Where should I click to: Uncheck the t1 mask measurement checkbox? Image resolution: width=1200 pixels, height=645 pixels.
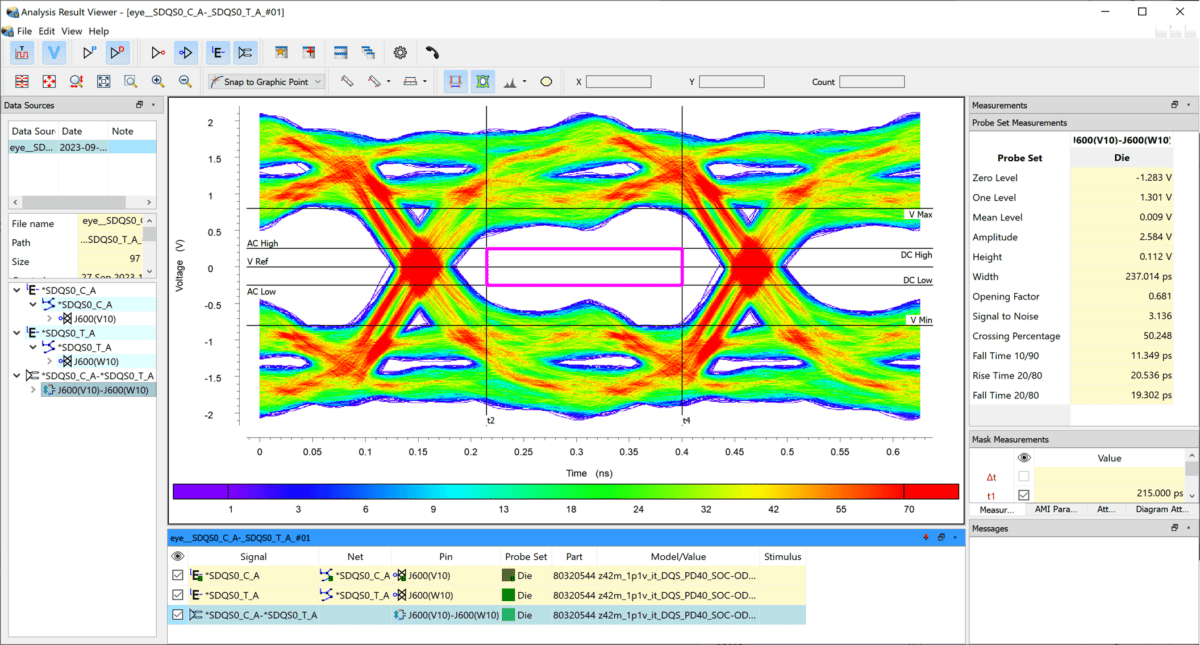tap(1024, 494)
